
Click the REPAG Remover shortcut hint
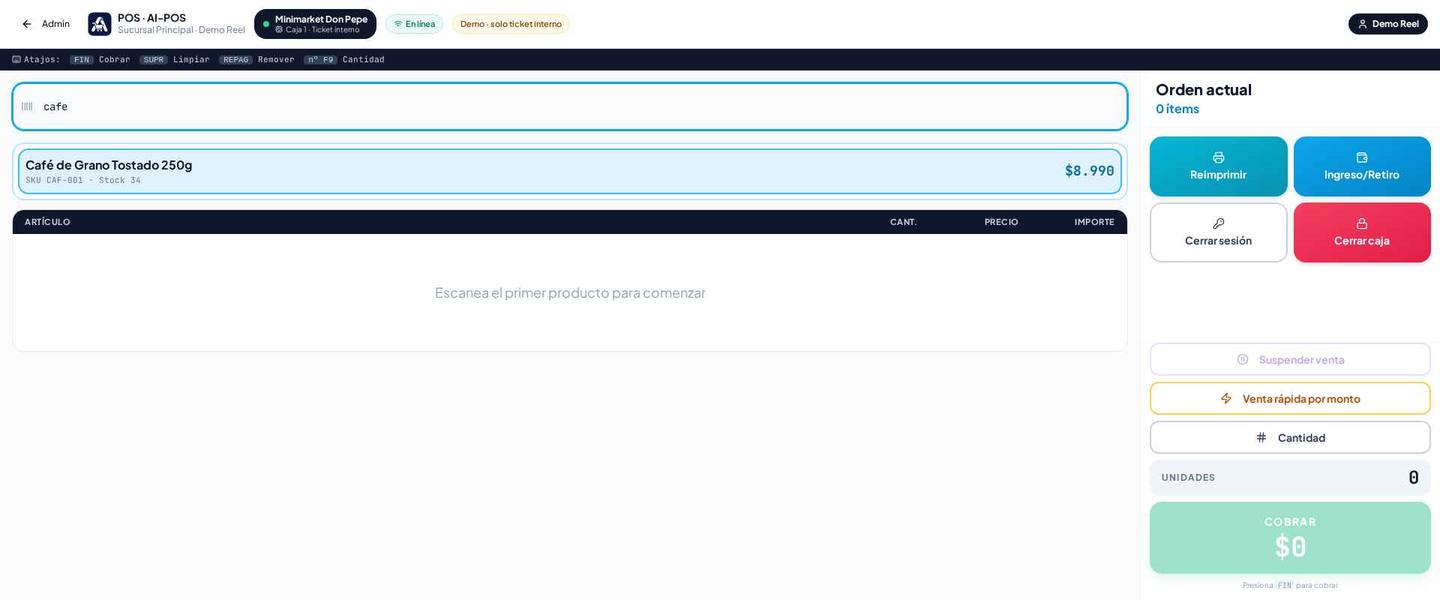(257, 60)
